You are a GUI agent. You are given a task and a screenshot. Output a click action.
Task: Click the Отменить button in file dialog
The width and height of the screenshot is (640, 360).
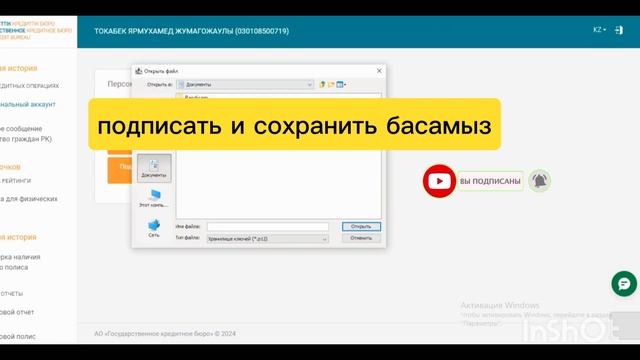coord(361,238)
